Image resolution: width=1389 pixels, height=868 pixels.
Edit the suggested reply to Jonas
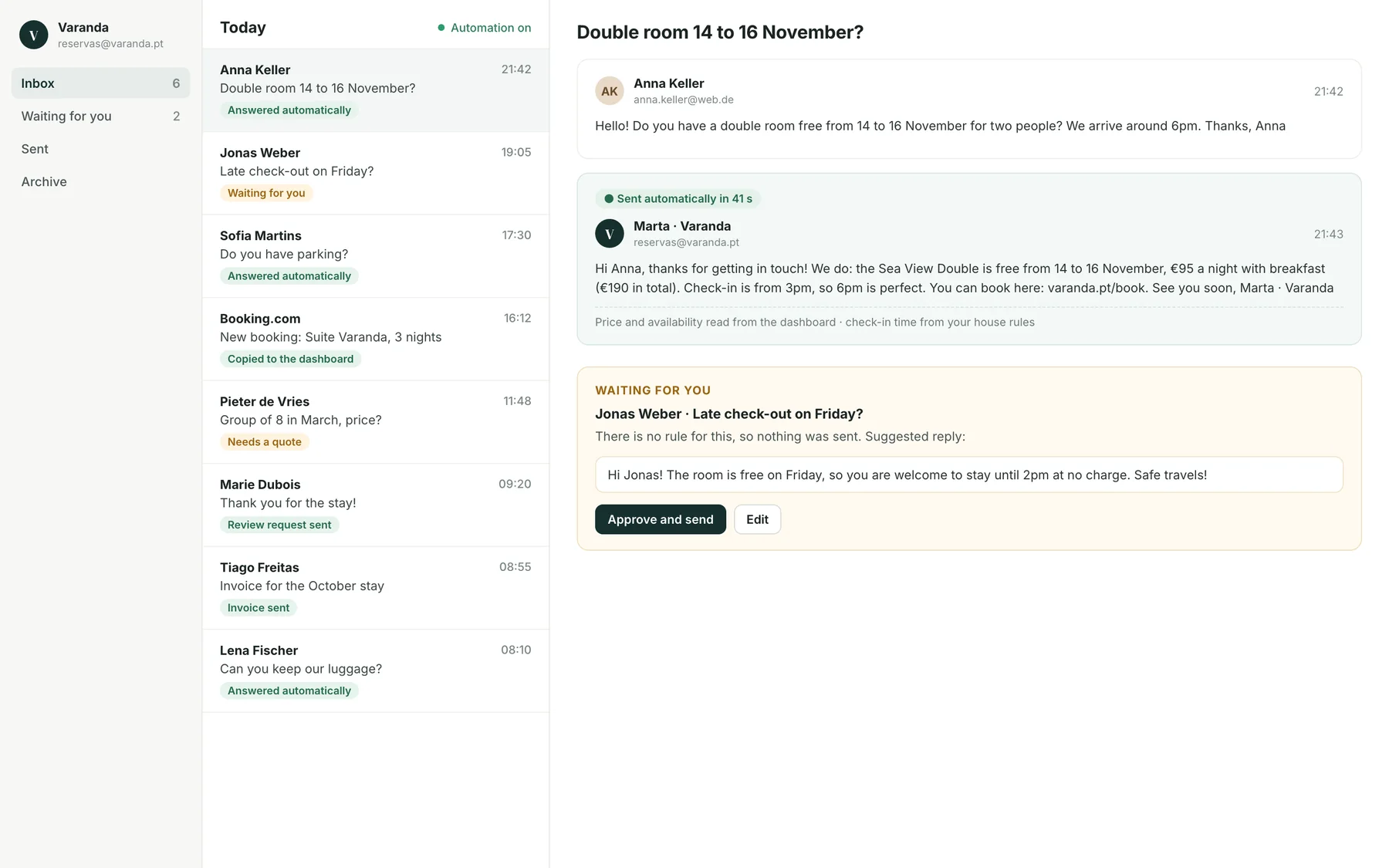click(x=757, y=519)
